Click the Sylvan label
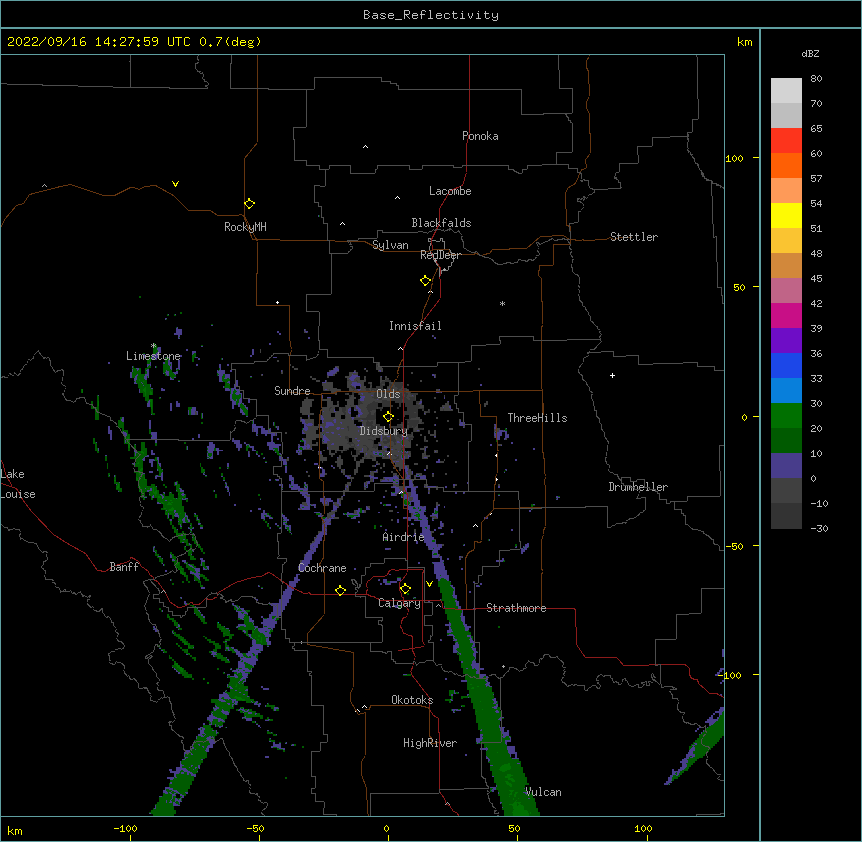862x842 pixels. (x=390, y=245)
